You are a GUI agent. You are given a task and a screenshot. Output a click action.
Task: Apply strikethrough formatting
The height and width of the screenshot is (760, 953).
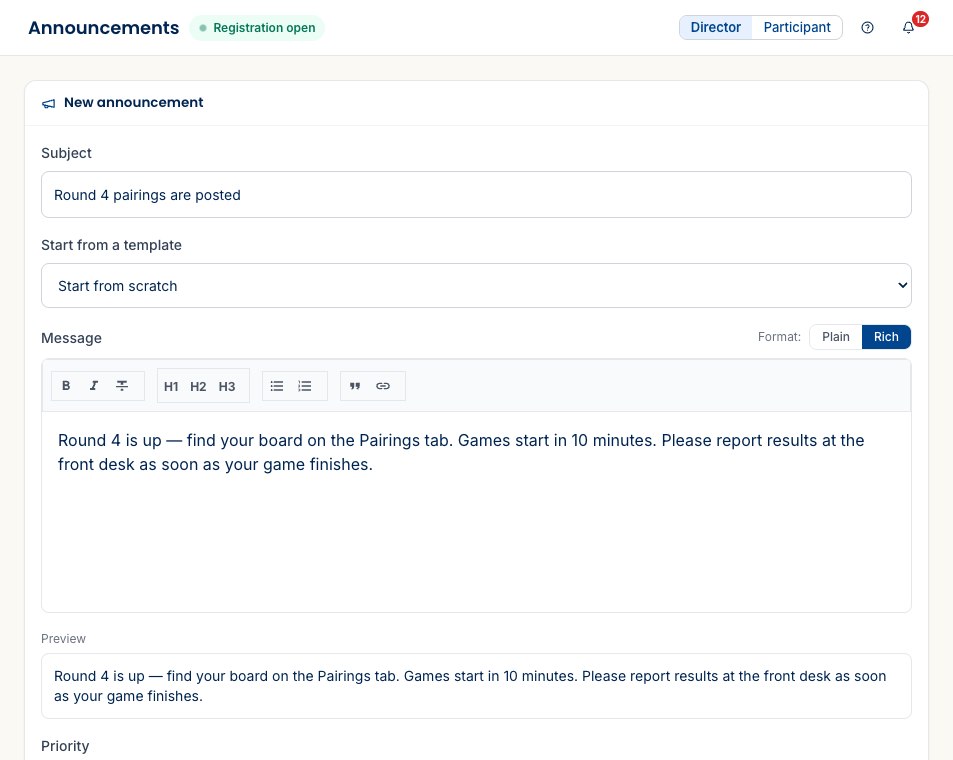[122, 386]
